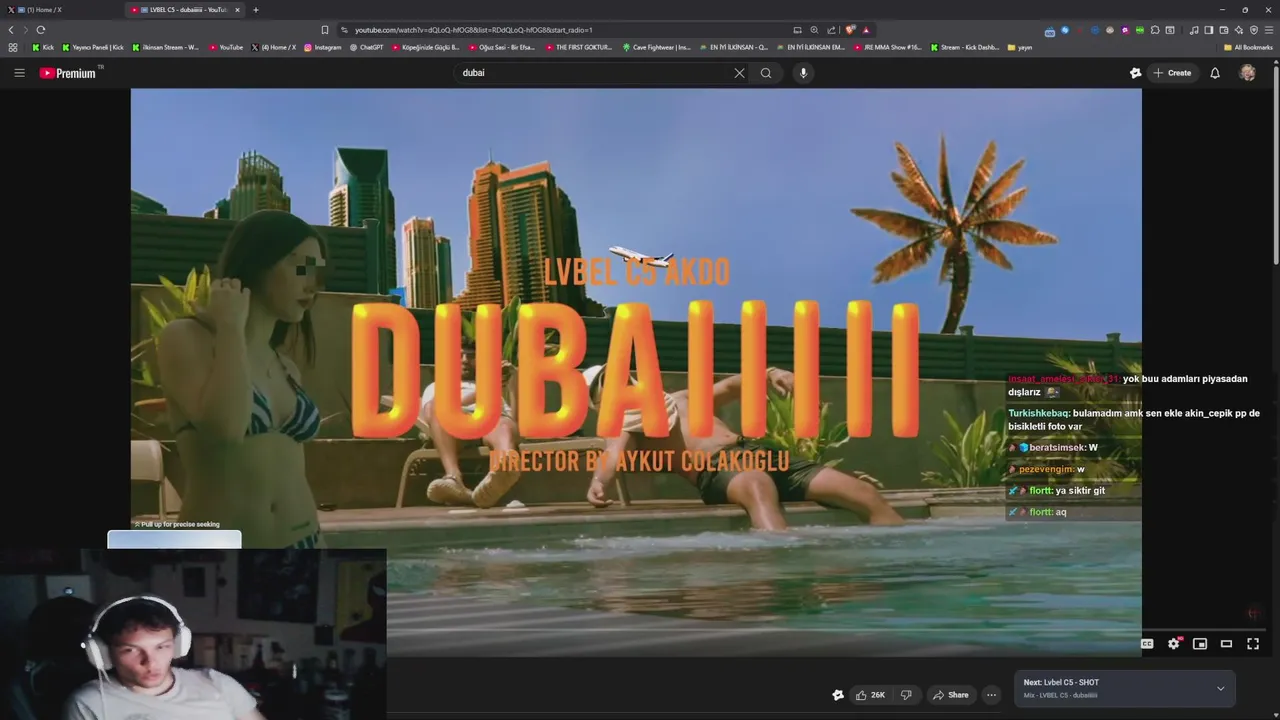Viewport: 1280px width, 720px height.
Task: Expand the Next: Lvbel C5 - SHOT playlist
Action: click(x=1220, y=688)
